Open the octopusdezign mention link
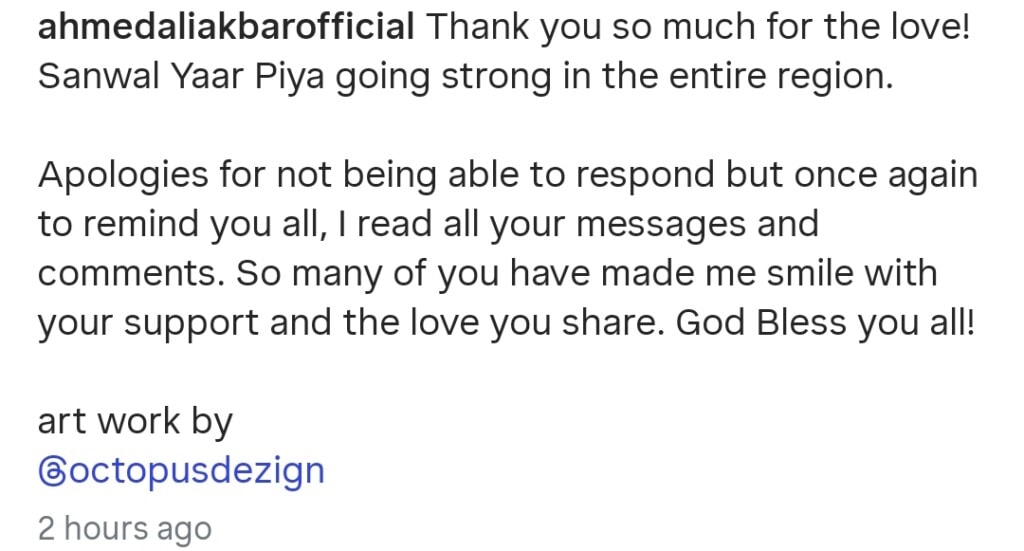Viewport: 1024px width, 551px height. tap(195, 470)
